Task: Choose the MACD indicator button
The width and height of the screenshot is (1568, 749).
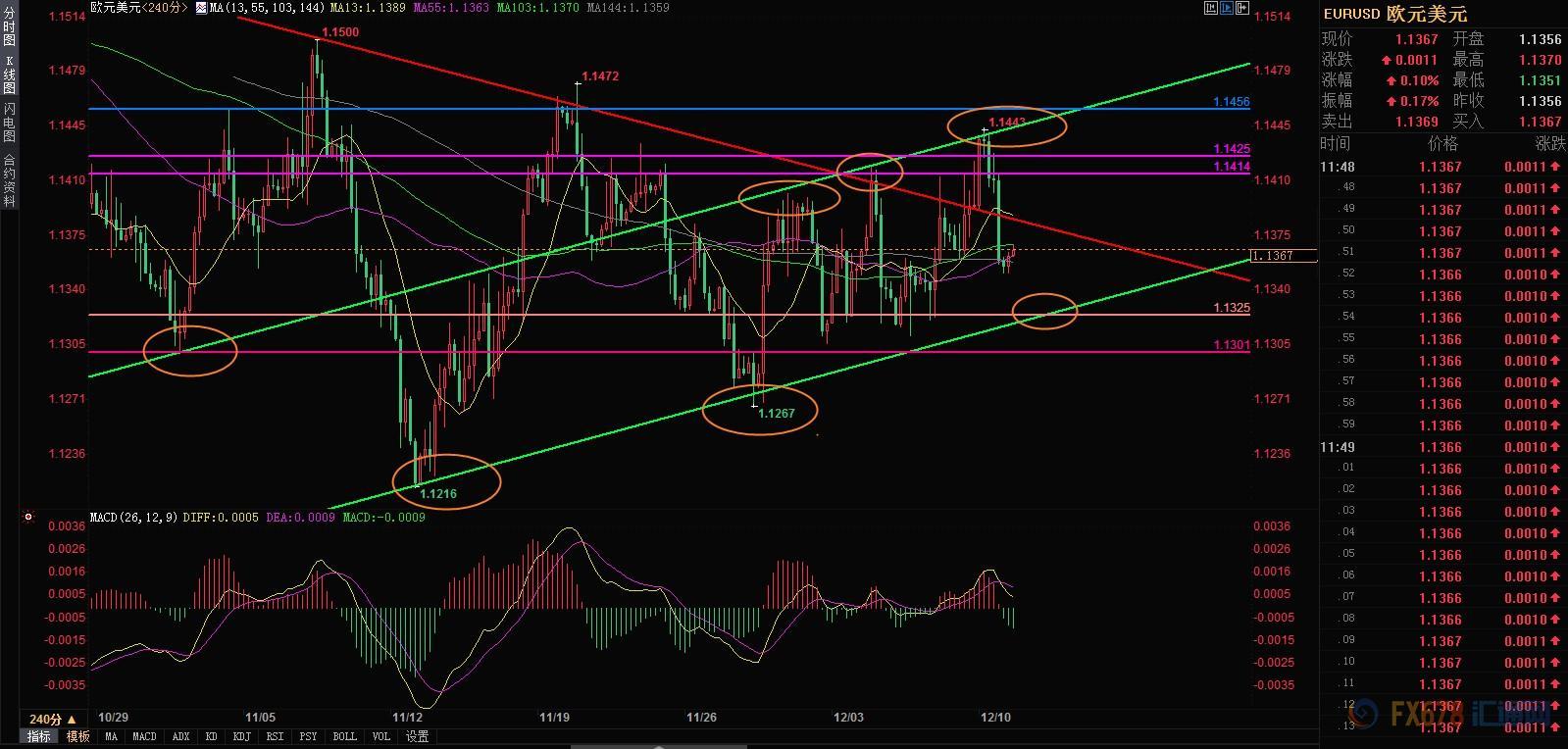Action: tap(144, 736)
